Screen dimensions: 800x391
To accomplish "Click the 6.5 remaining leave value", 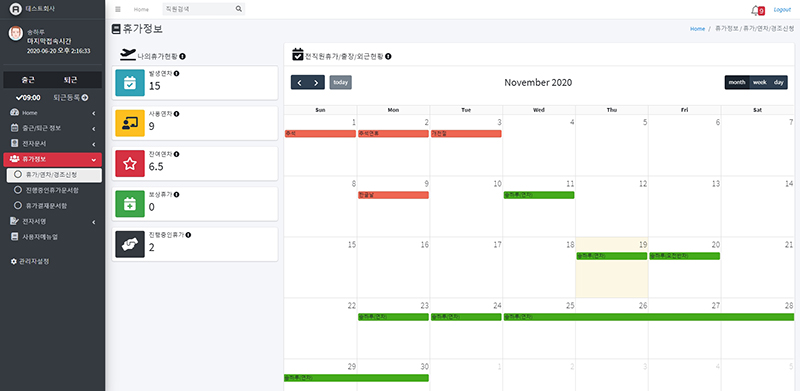I will tap(156, 166).
